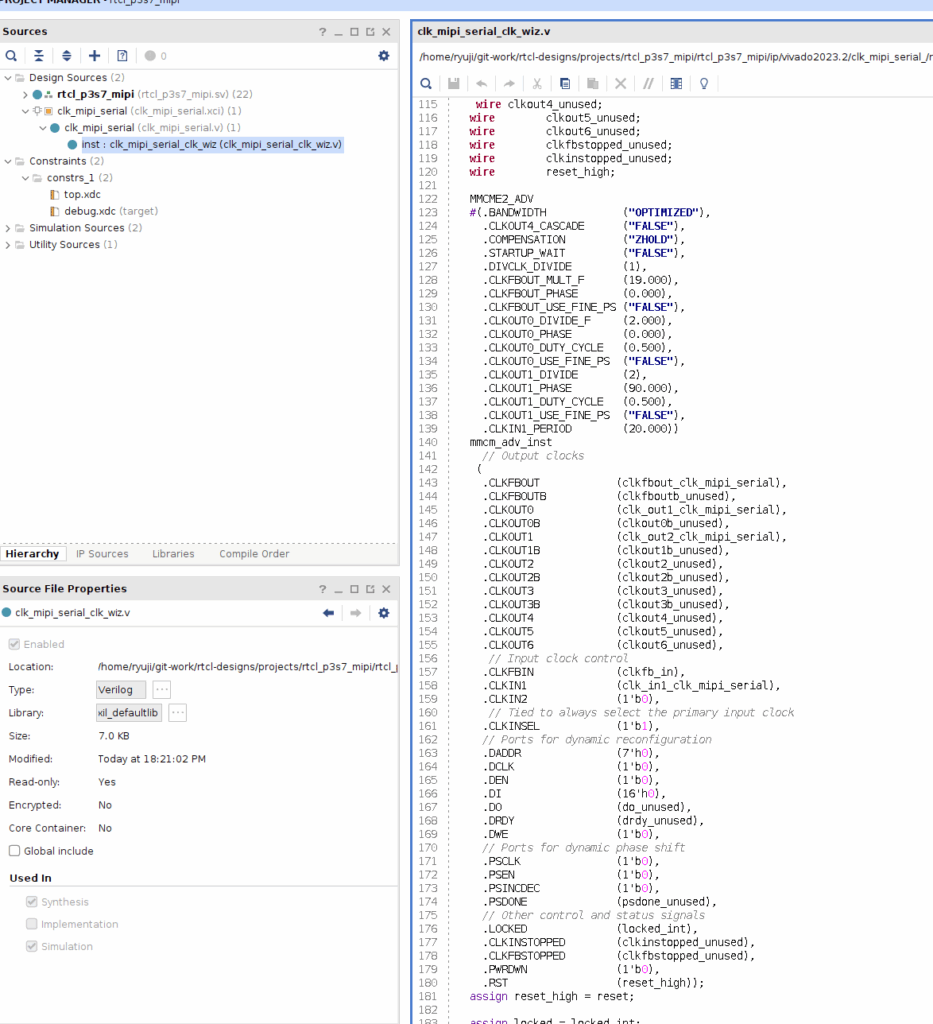The image size is (933, 1024).
Task: Open Sources panel settings gear
Action: pyautogui.click(x=383, y=56)
